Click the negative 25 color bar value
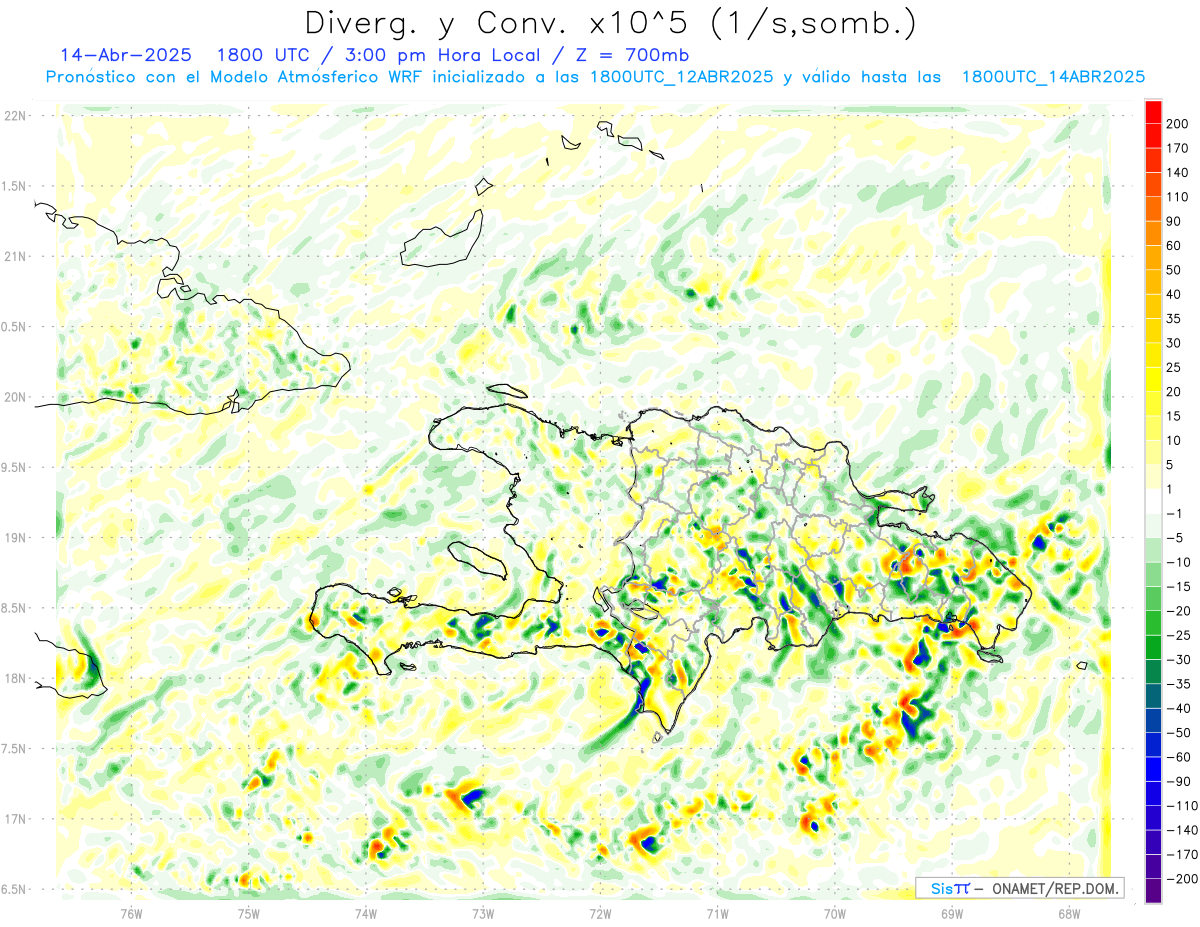The image size is (1200, 927). tap(1178, 635)
